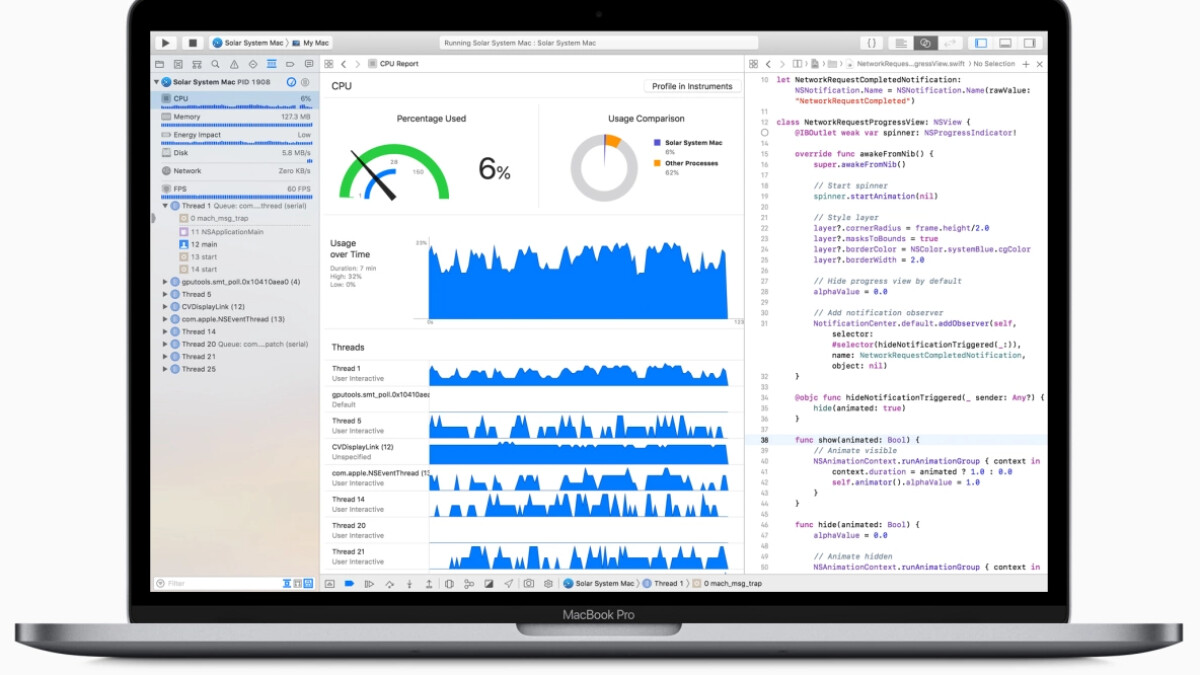Click the Step Over debug icon
Image resolution: width=1200 pixels, height=675 pixels.
(x=389, y=583)
